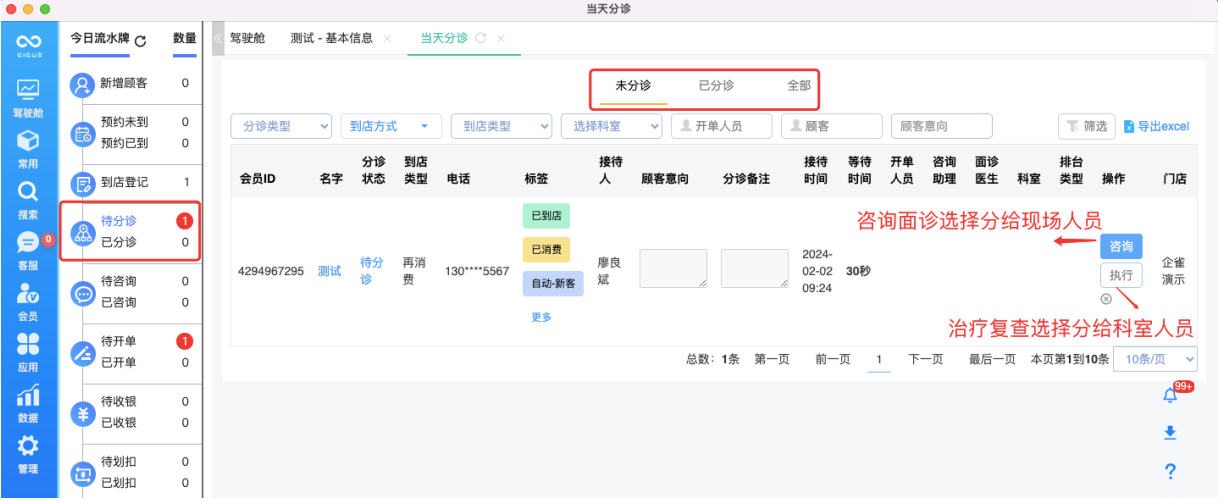
Task: Switch to the 测试 - 基本信息 tab
Action: point(331,38)
